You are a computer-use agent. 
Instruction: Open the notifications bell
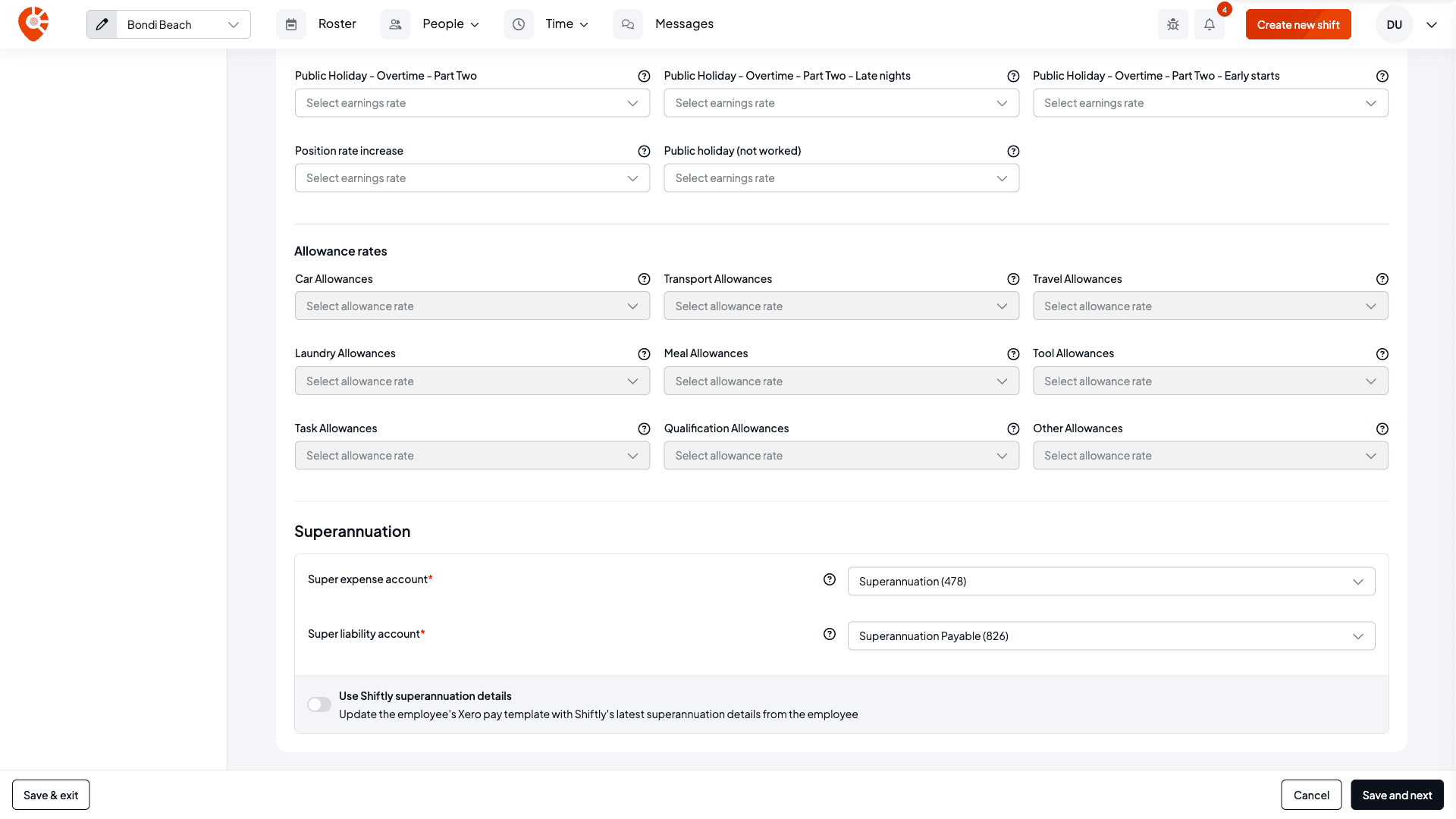(x=1210, y=24)
